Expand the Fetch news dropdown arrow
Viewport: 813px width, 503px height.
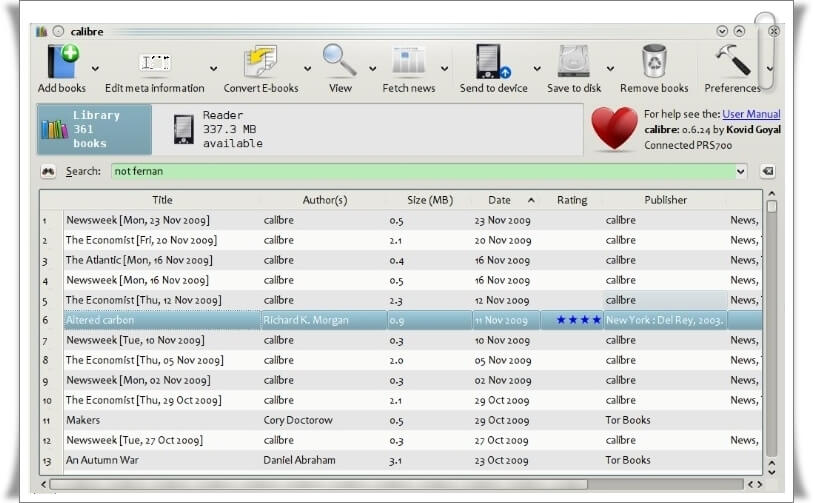pos(444,68)
